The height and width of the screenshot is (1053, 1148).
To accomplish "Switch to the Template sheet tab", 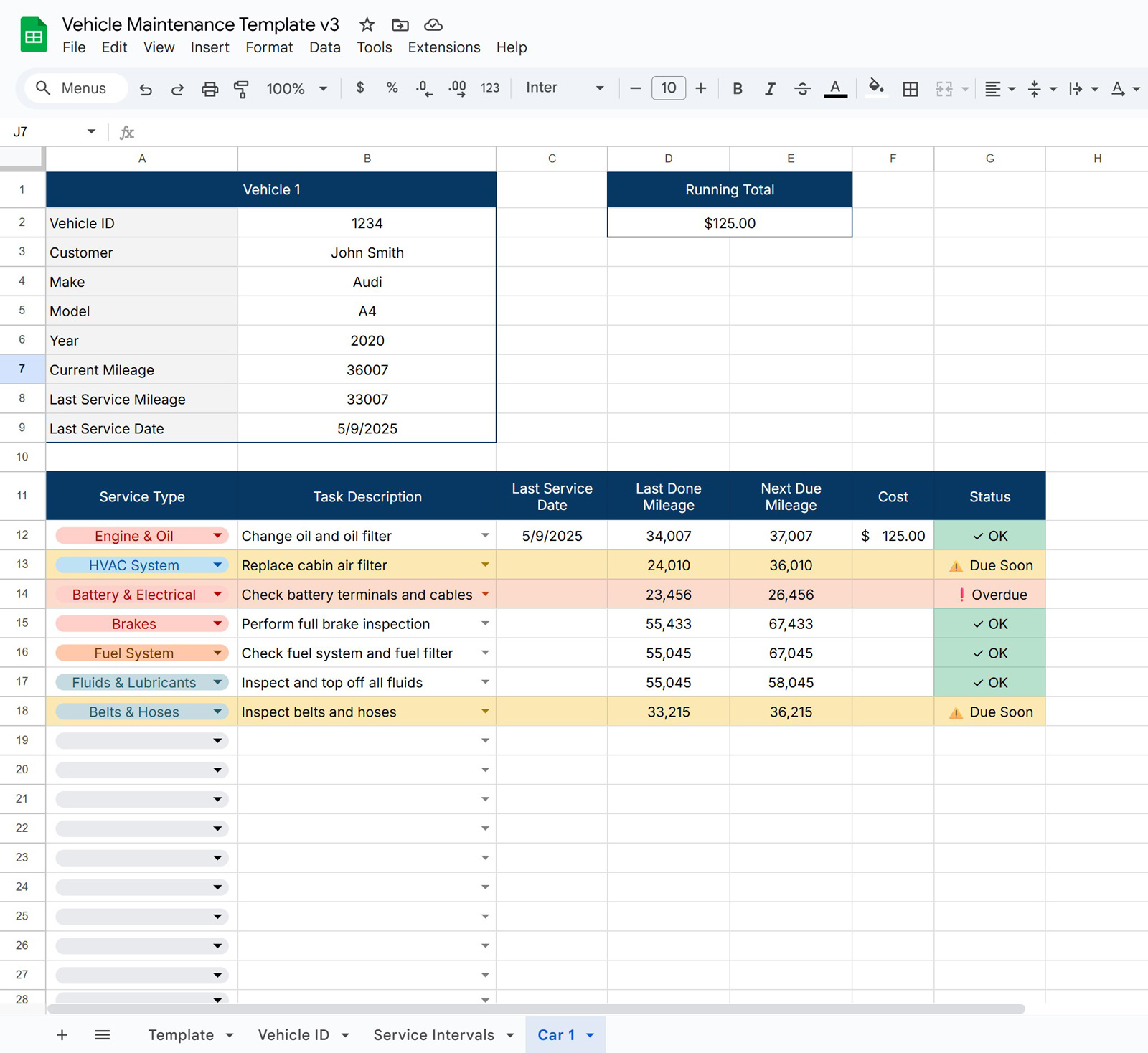I will tap(181, 1035).
